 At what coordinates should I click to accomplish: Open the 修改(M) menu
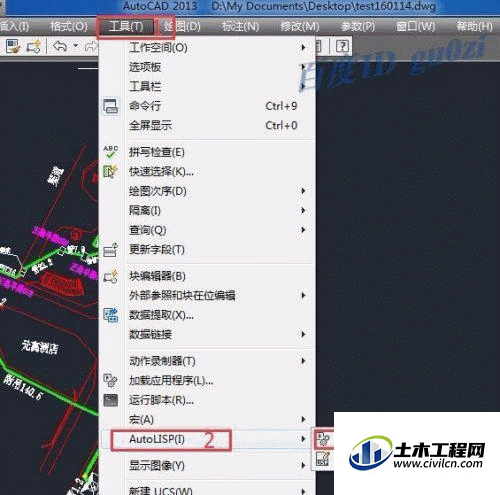pyautogui.click(x=300, y=26)
